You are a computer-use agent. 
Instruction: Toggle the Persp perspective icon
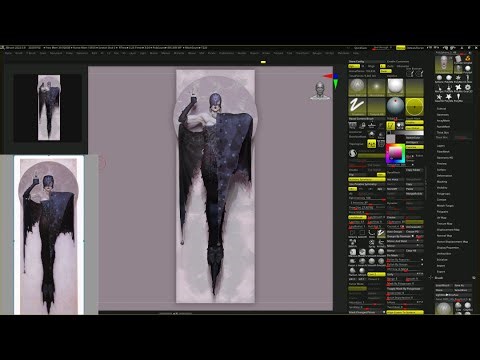click(x=353, y=125)
